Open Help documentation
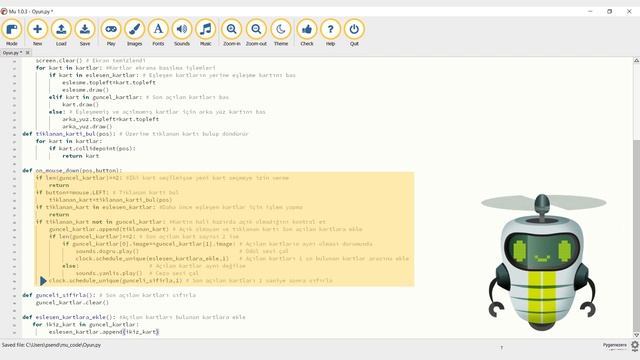The image size is (640, 360). pos(330,33)
